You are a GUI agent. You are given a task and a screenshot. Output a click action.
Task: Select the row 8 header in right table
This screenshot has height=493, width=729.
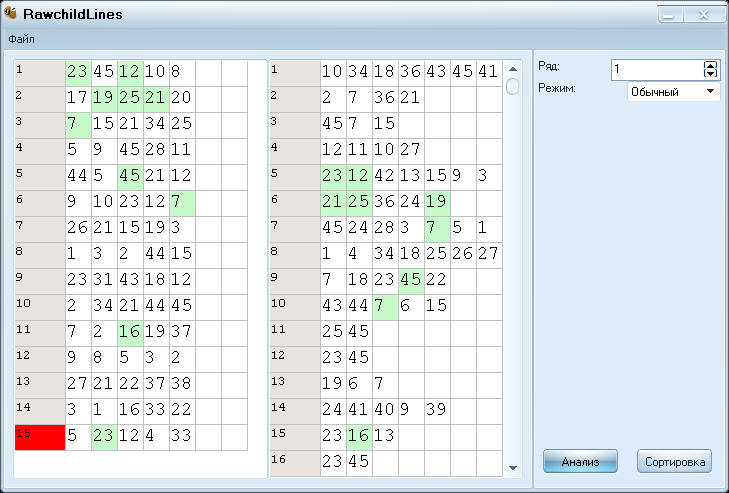(295, 255)
